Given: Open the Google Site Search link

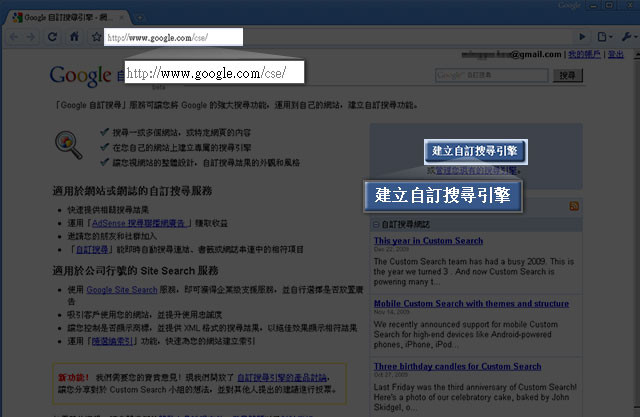Looking at the screenshot, I should (122, 290).
